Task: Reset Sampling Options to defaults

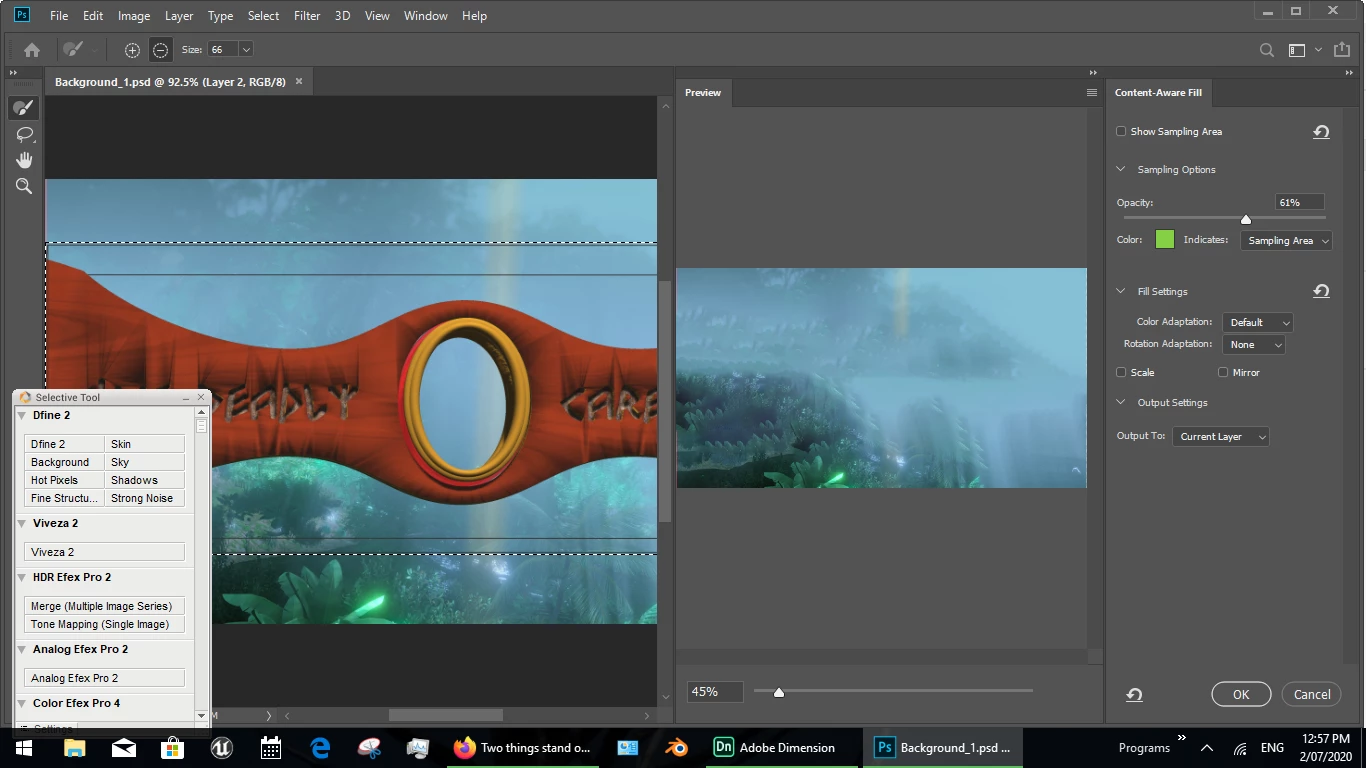Action: click(x=1321, y=132)
